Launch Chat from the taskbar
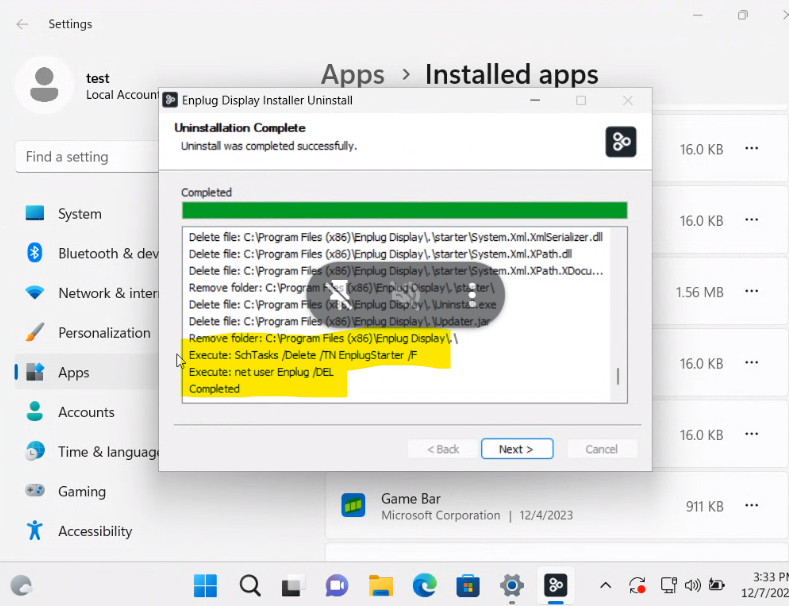This screenshot has width=789, height=606. point(337,585)
